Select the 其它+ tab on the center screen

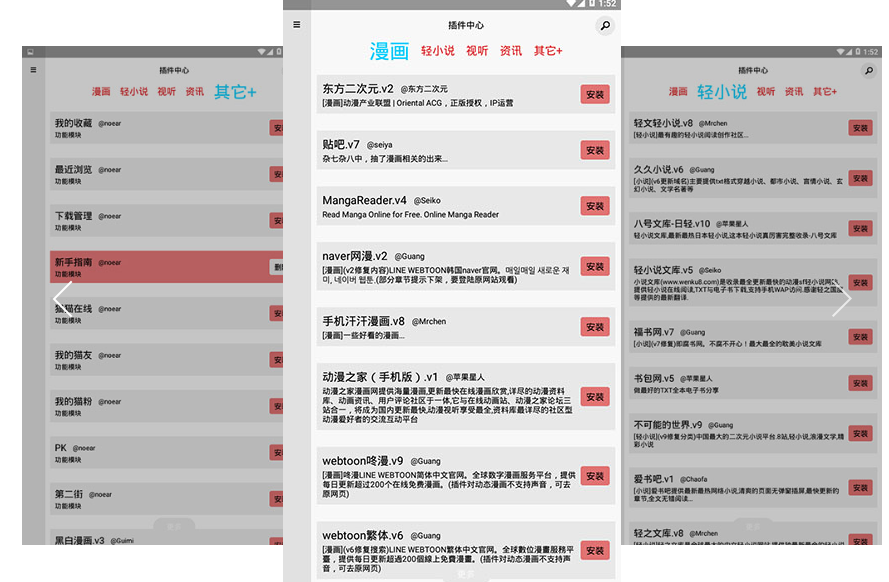pyautogui.click(x=548, y=51)
